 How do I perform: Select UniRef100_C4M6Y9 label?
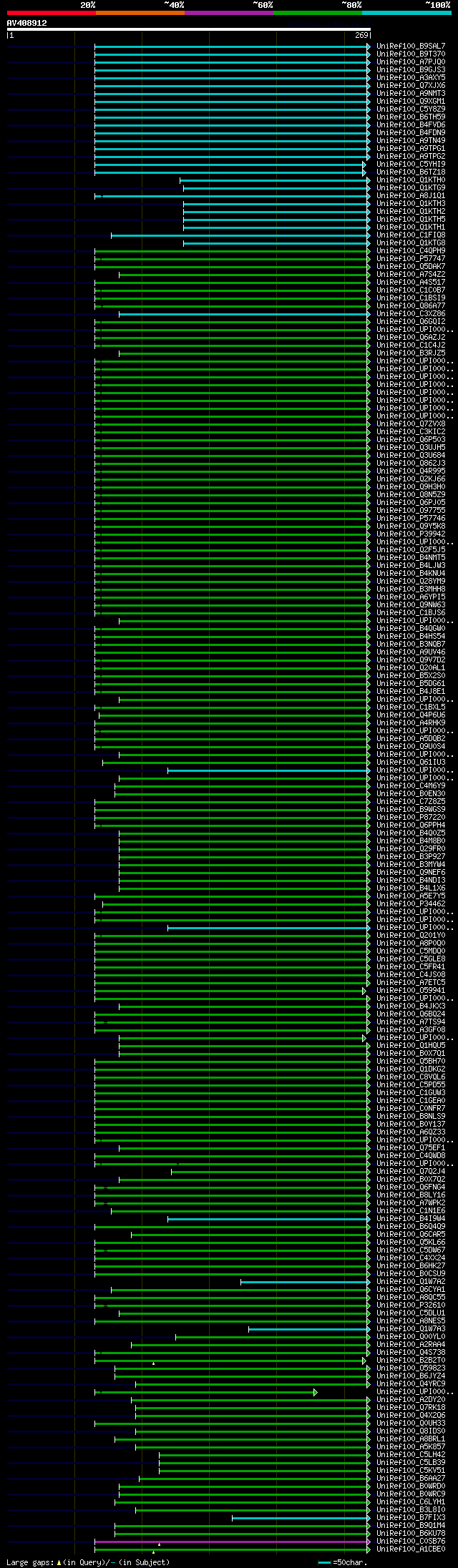click(411, 786)
